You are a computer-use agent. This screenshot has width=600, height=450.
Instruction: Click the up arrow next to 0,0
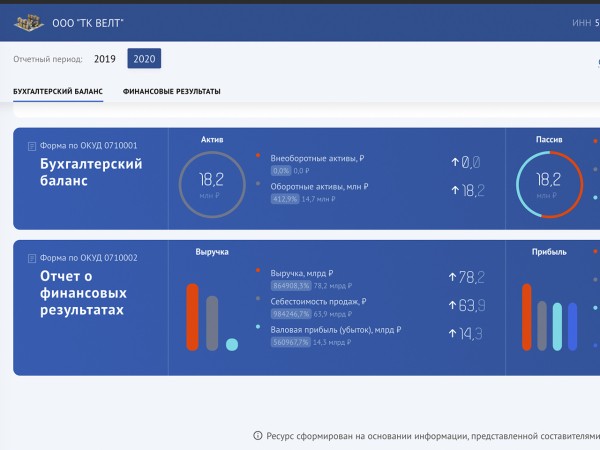coord(455,162)
